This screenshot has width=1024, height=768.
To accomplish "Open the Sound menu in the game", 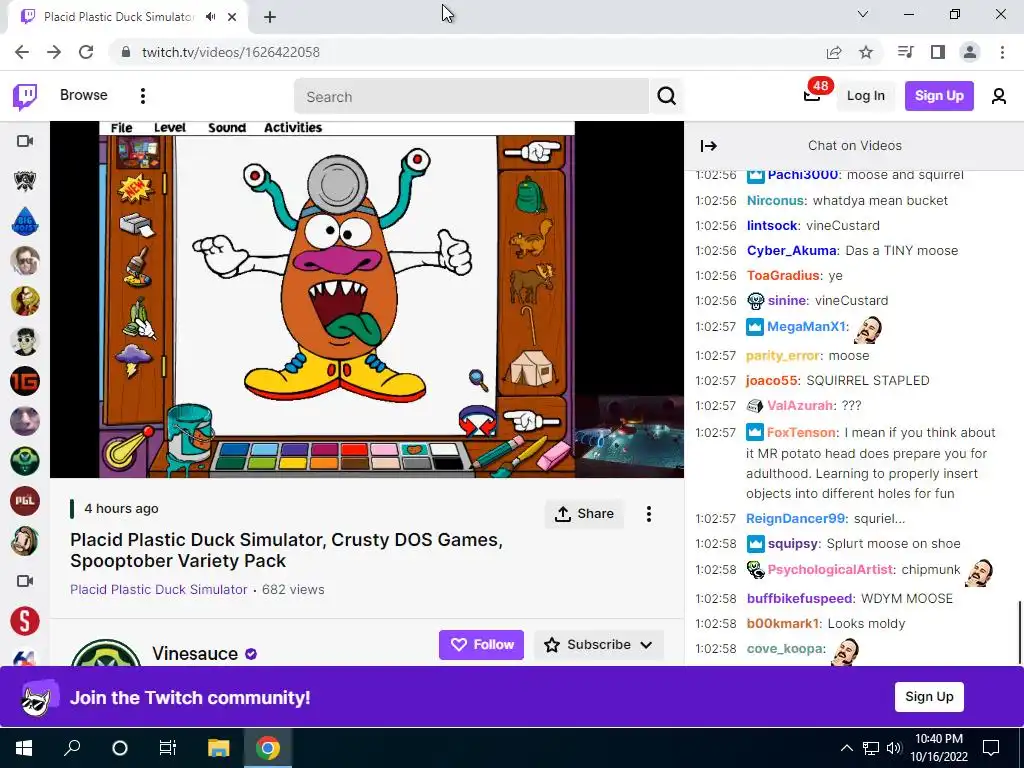I will (x=227, y=128).
